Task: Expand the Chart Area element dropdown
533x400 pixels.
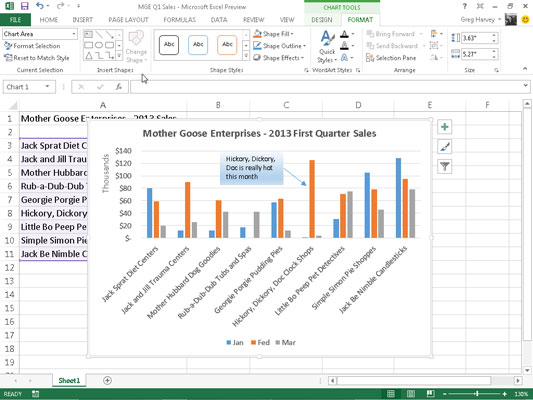Action: click(74, 34)
